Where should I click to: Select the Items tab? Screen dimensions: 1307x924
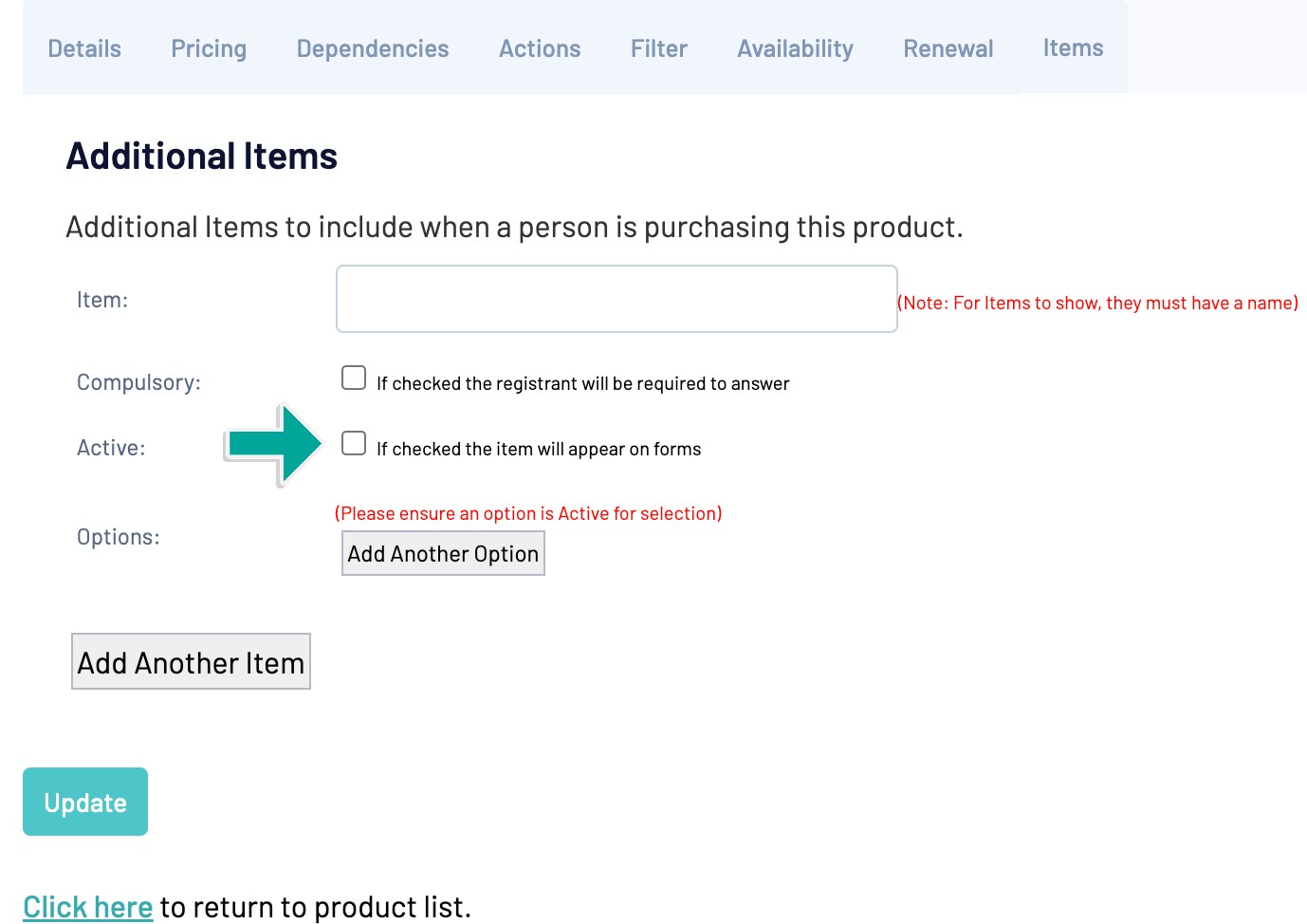[x=1073, y=47]
